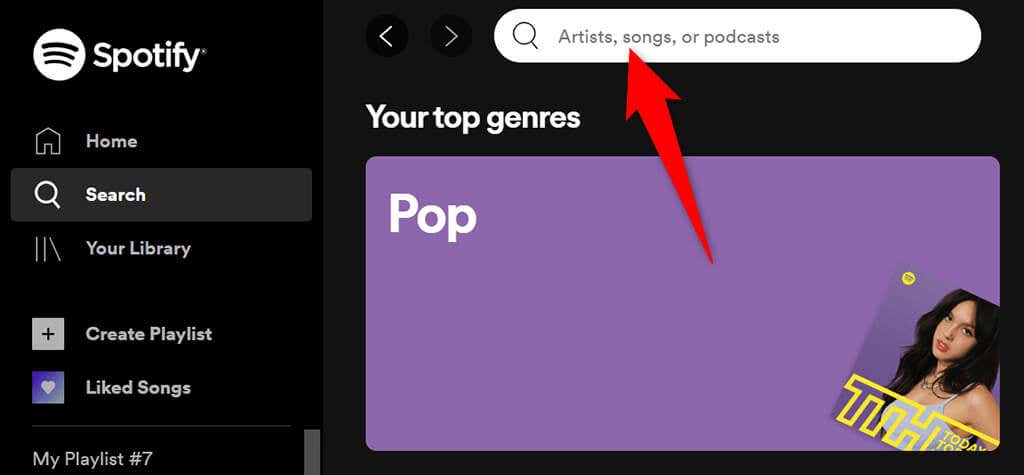Click the Spotify wordmark text
Image resolution: width=1024 pixels, height=475 pixels.
pyautogui.click(x=149, y=56)
